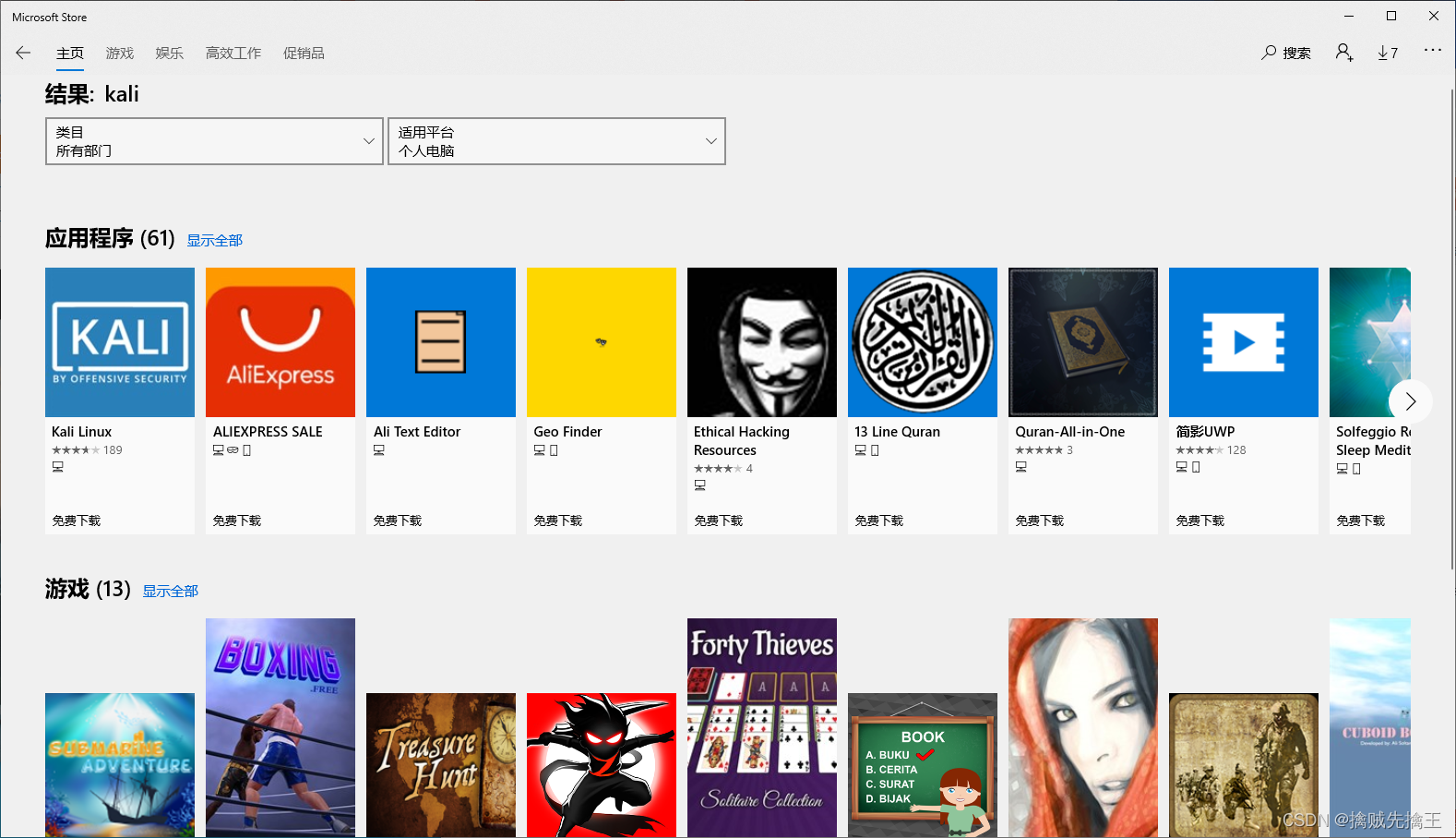Viewport: 1456px width, 838px height.
Task: Click the Geo Finder title text
Action: pyautogui.click(x=567, y=432)
